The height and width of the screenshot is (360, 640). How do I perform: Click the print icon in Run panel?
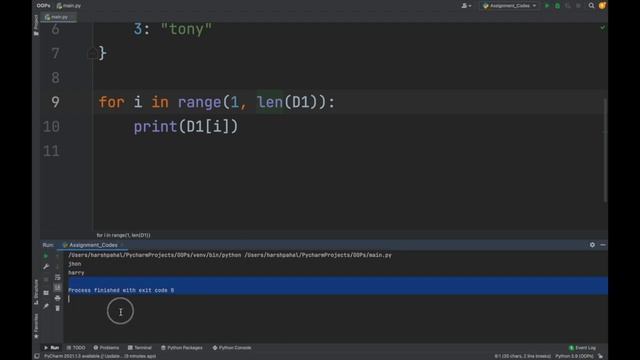58,298
